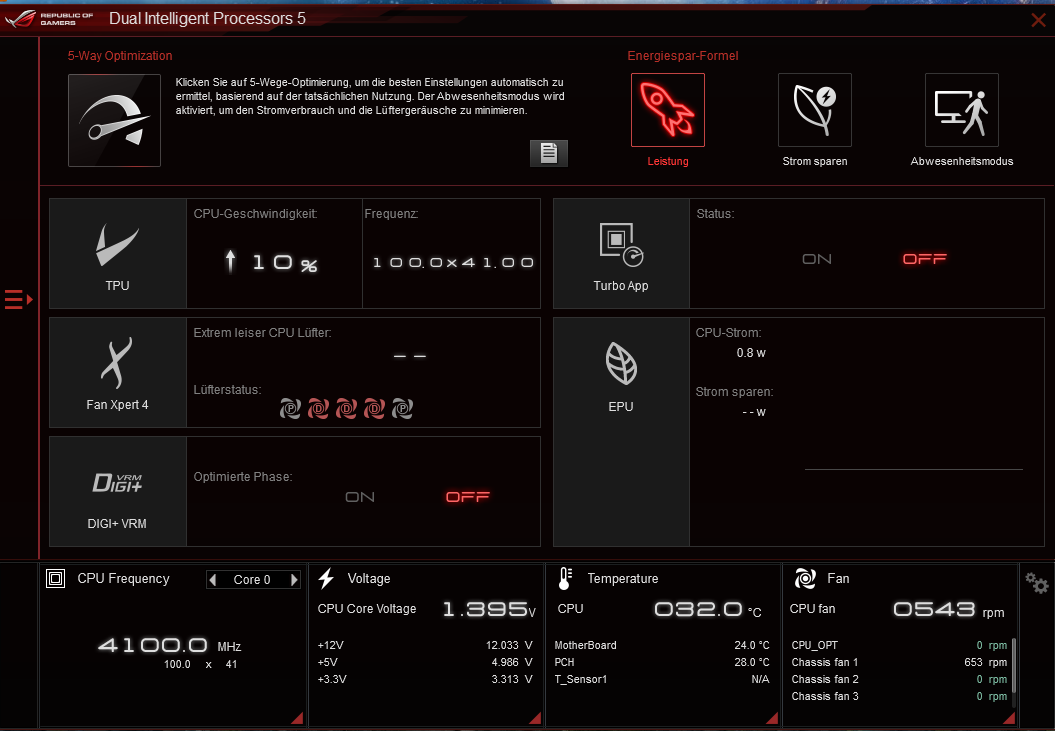Image resolution: width=1055 pixels, height=731 pixels.
Task: Click the fifth fan status icon
Action: (402, 408)
